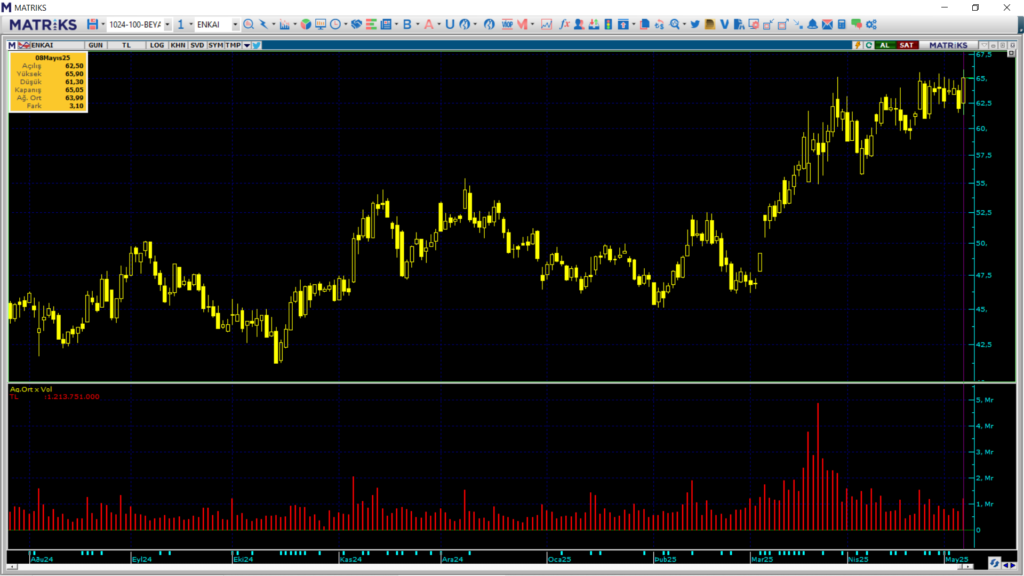The image size is (1024, 576).
Task: Open the mail envelope icon
Action: 826,24
